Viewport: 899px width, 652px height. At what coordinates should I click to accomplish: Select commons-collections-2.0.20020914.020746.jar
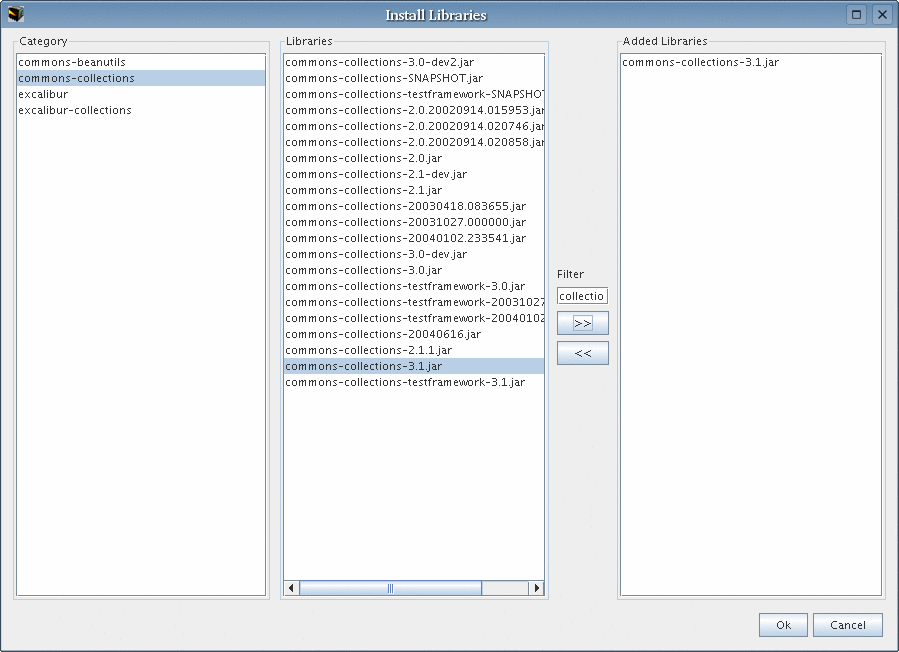413,126
